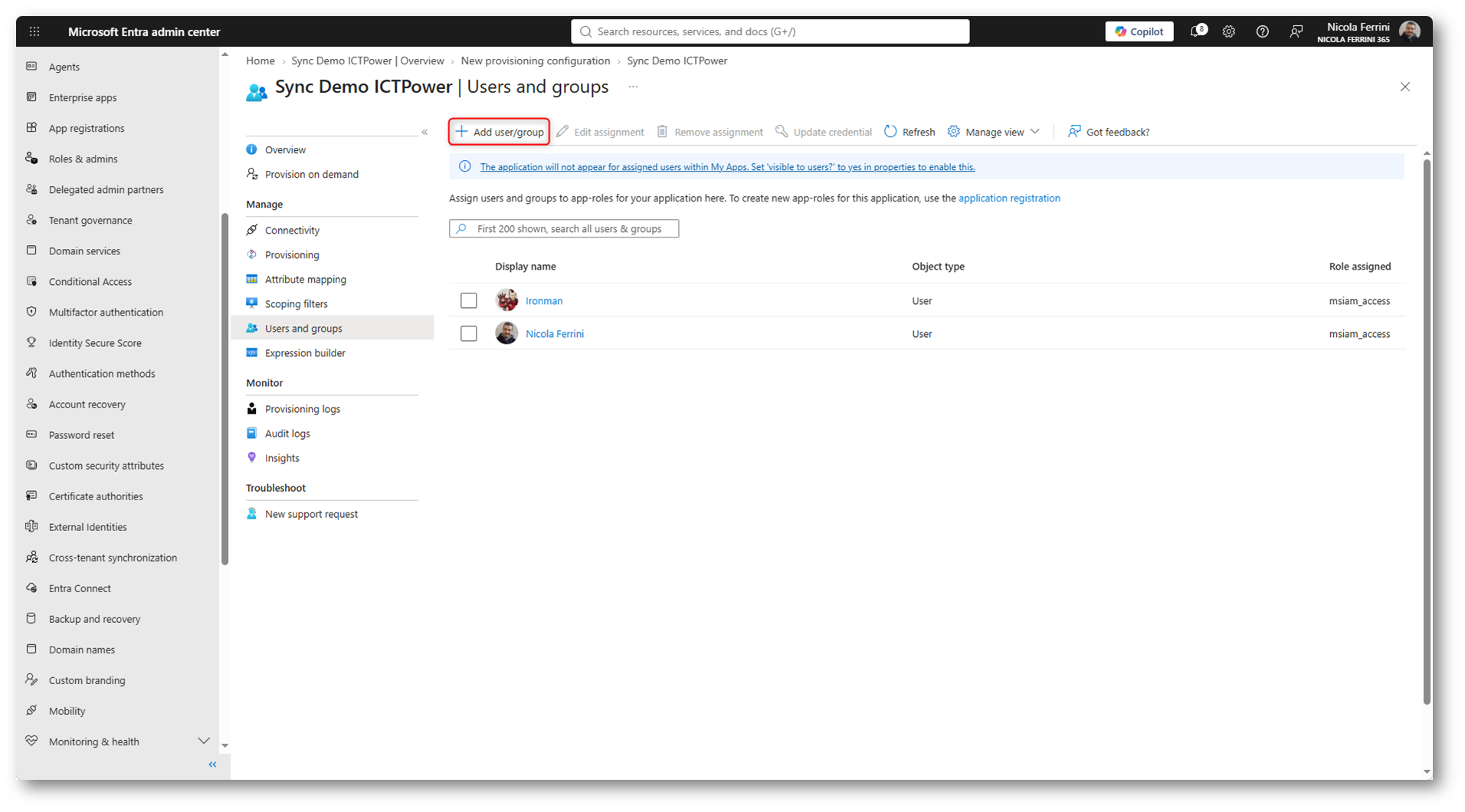Click the left sidebar vertical scrollbar

point(225,390)
